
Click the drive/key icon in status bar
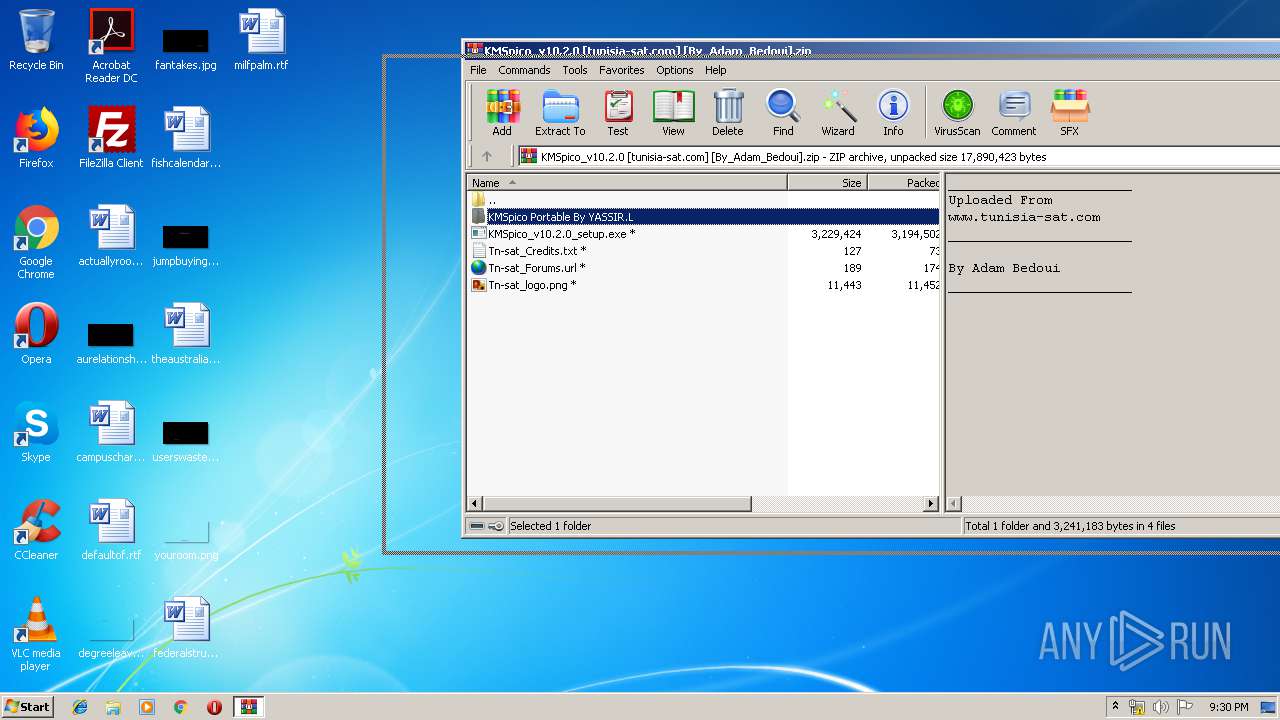click(487, 526)
